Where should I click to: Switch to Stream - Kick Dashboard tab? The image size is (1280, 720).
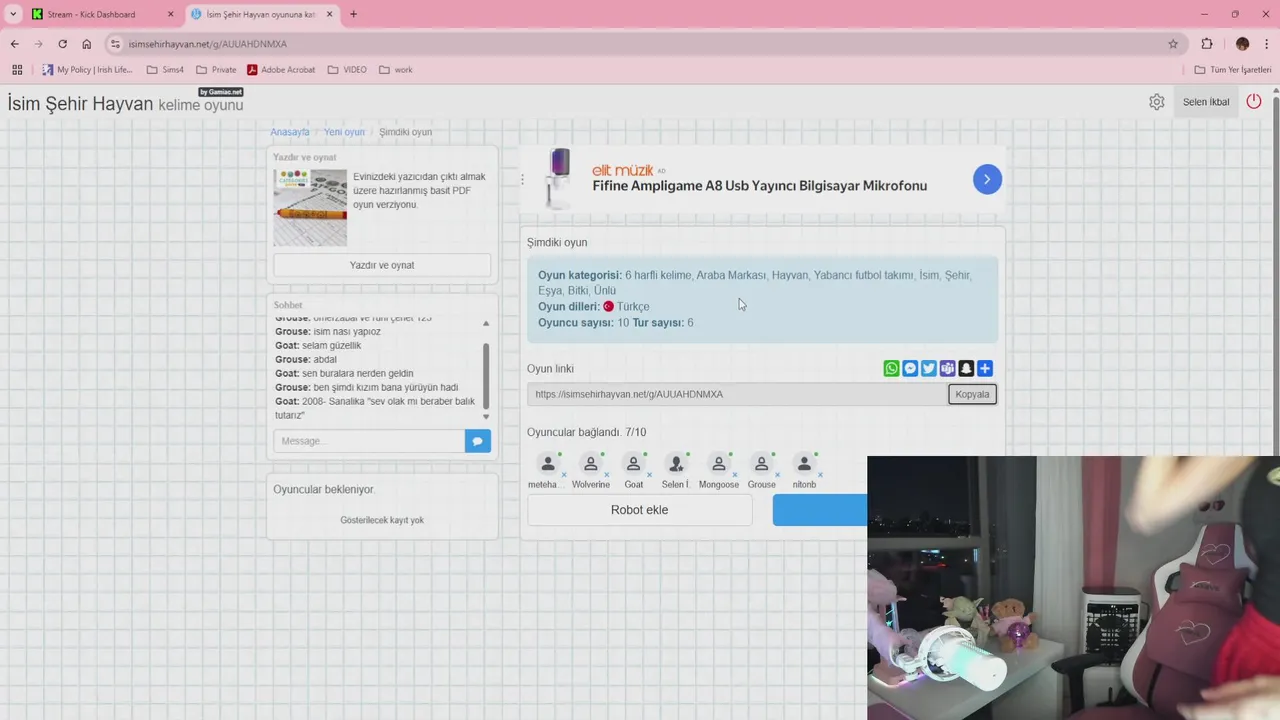[x=102, y=14]
